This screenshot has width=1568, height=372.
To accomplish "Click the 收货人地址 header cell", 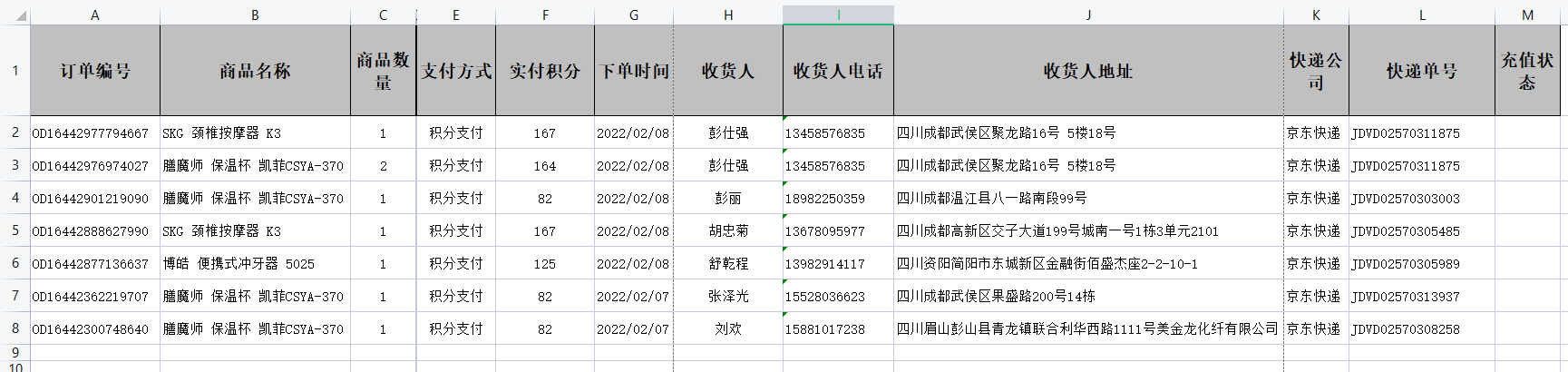I will click(1088, 71).
